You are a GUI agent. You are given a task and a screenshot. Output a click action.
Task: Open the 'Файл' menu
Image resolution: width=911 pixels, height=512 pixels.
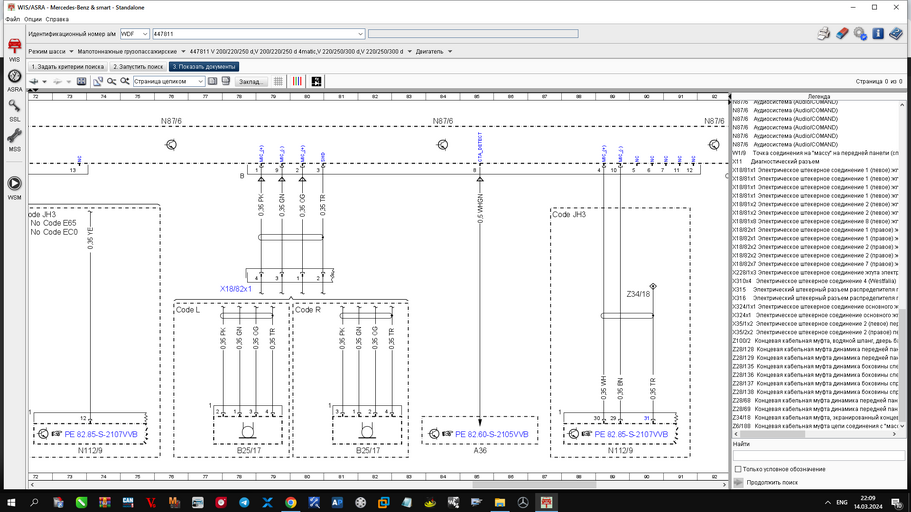(x=13, y=19)
